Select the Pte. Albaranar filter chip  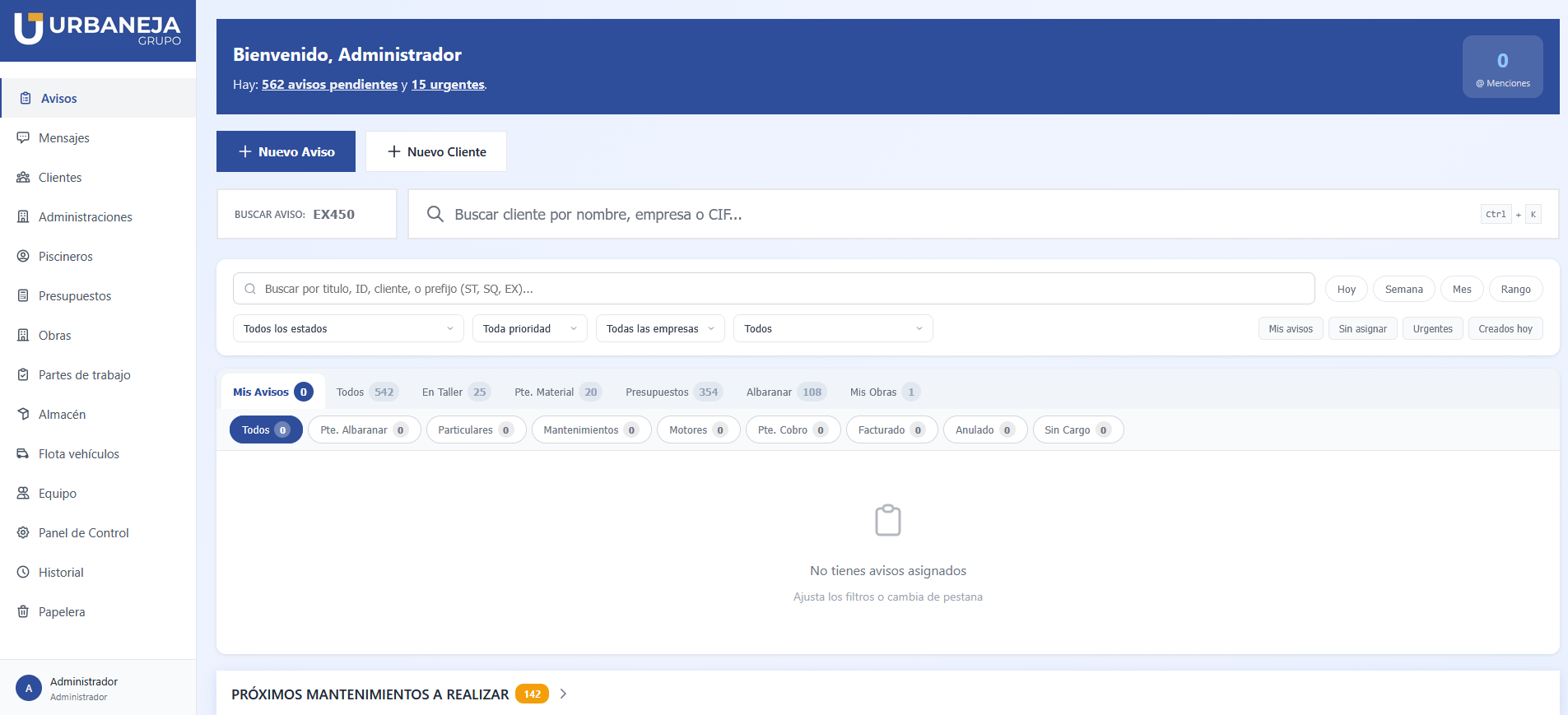[365, 429]
